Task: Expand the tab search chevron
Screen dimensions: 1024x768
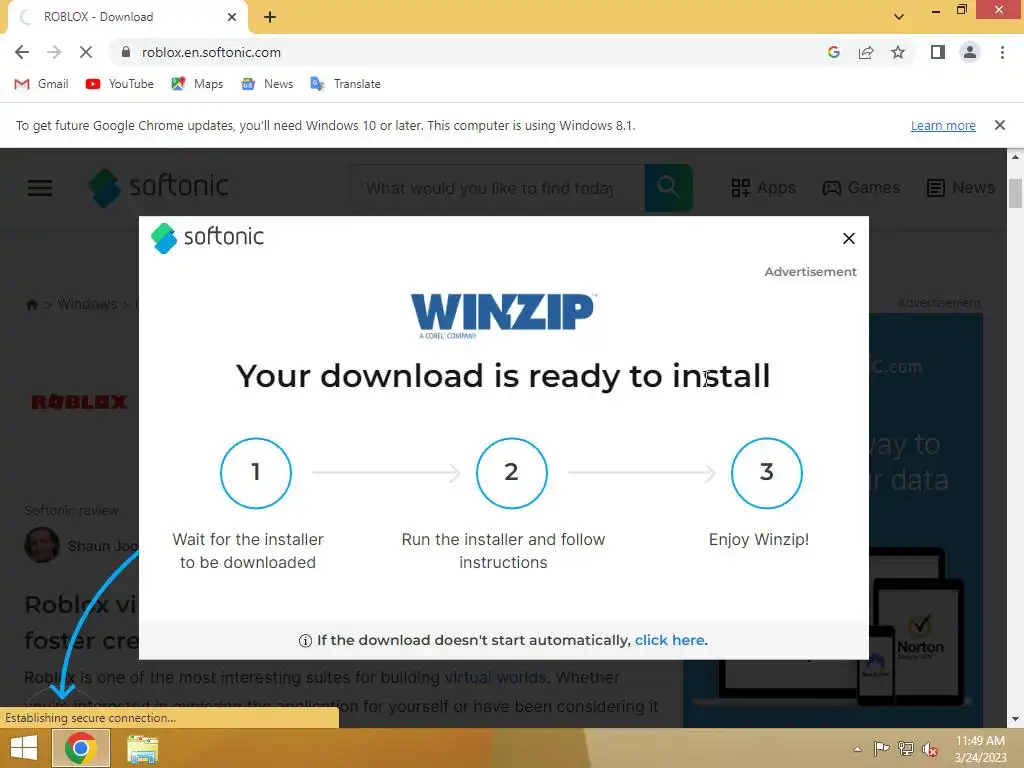Action: (x=899, y=17)
